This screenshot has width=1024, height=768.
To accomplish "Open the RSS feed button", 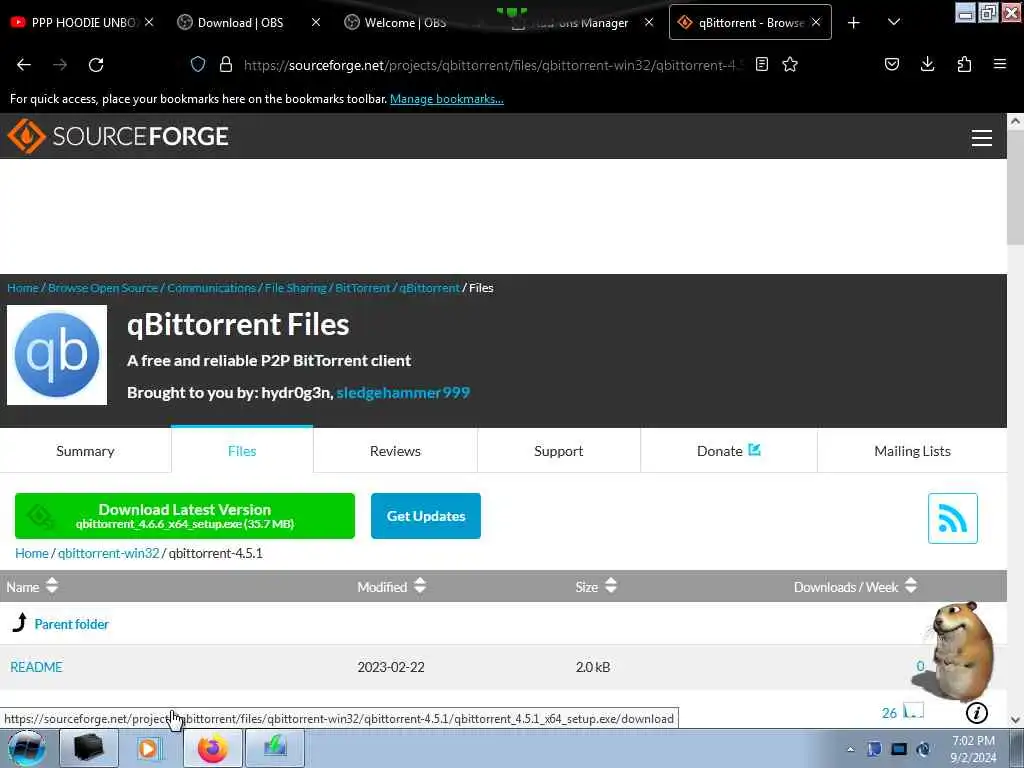I will [x=952, y=519].
